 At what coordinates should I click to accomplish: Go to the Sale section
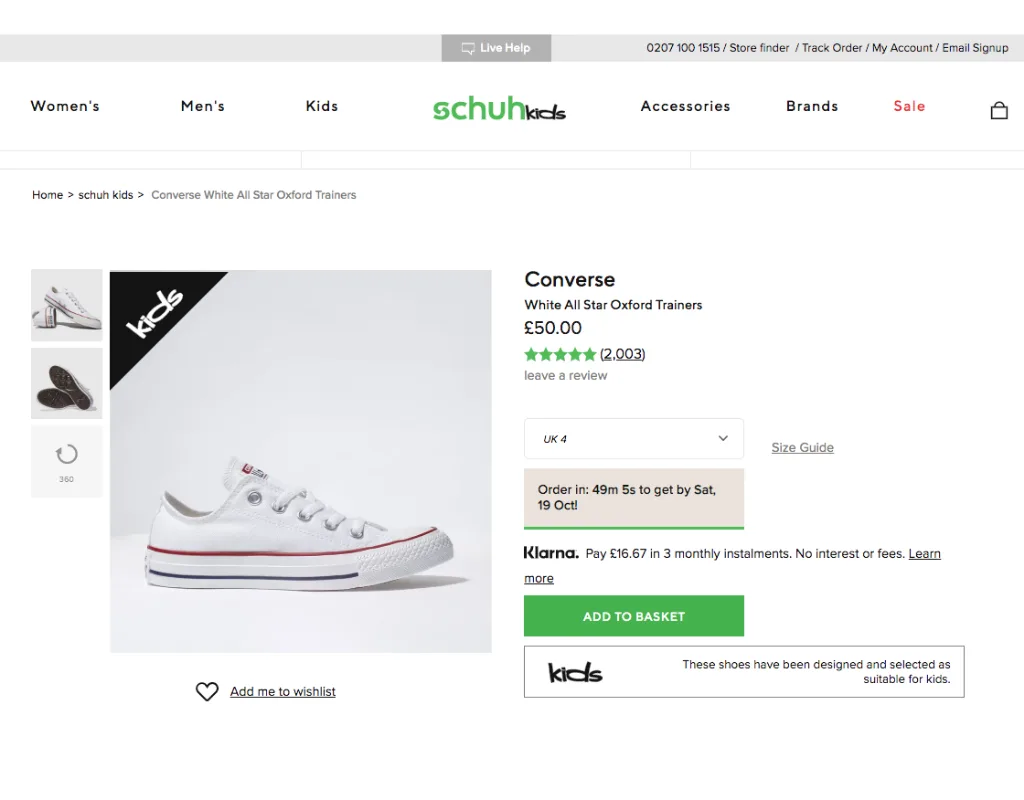tap(909, 106)
